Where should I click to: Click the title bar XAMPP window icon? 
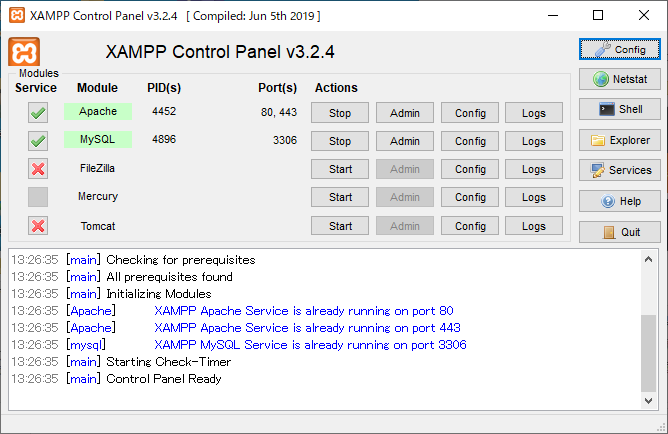15,16
